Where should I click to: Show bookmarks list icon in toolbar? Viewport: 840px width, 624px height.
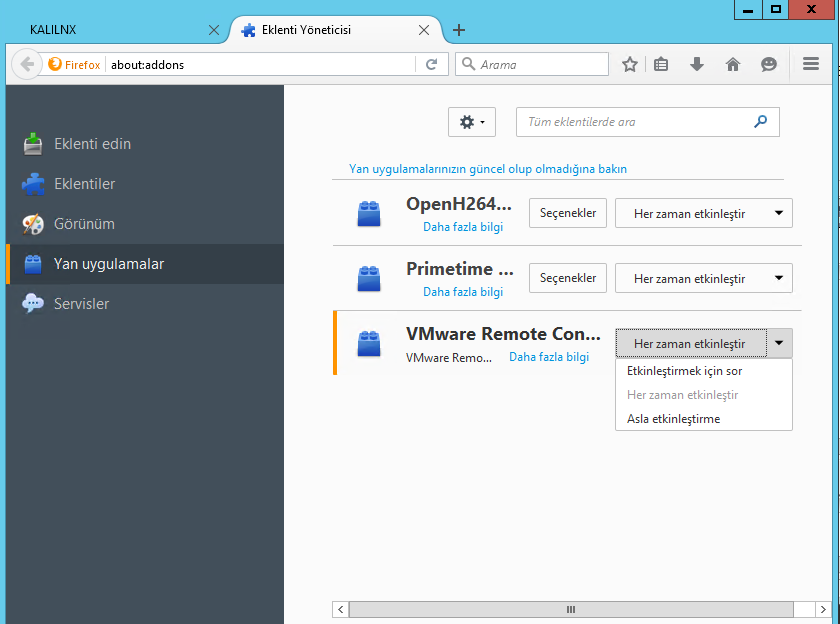(x=661, y=65)
